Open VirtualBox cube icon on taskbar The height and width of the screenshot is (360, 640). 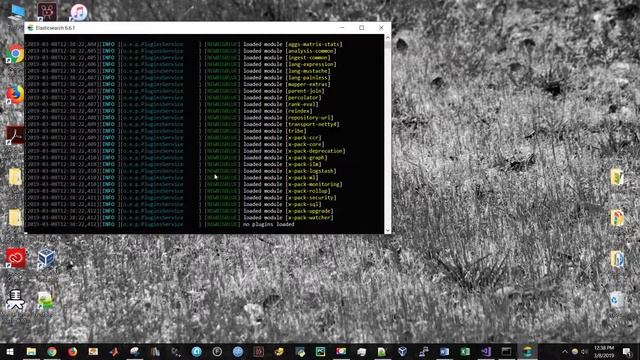pos(402,351)
